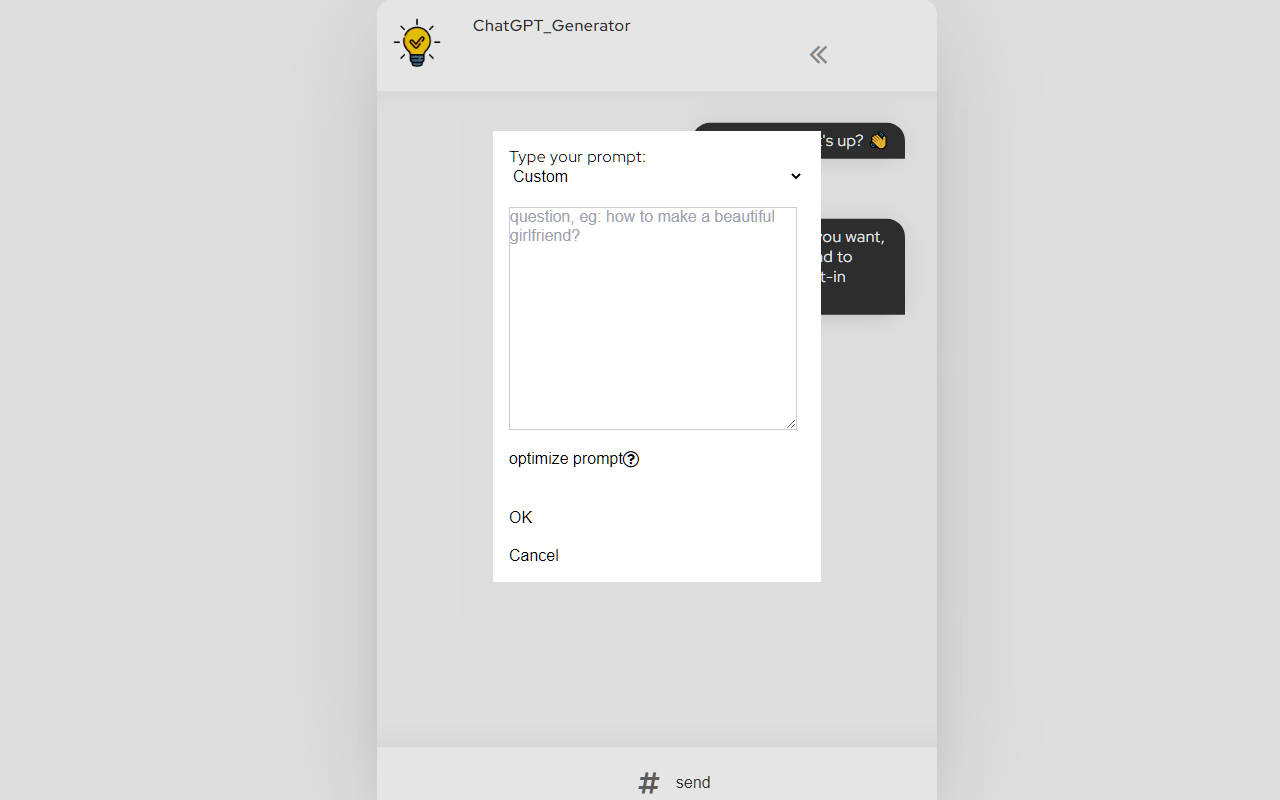This screenshot has height=800, width=1280.
Task: Focus the question prompt text area
Action: (x=653, y=318)
